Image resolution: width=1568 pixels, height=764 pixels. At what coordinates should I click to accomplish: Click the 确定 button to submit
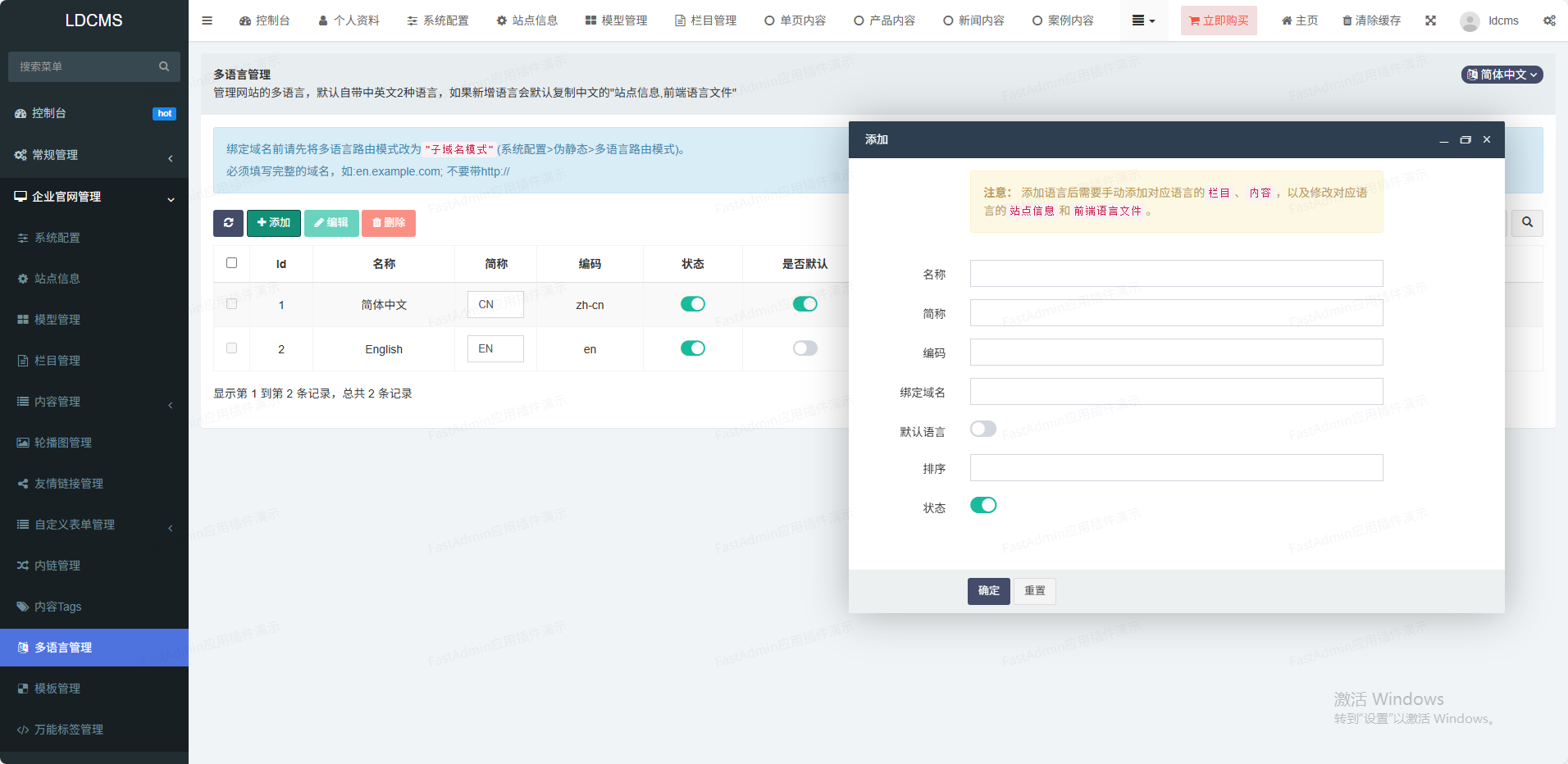(x=988, y=591)
